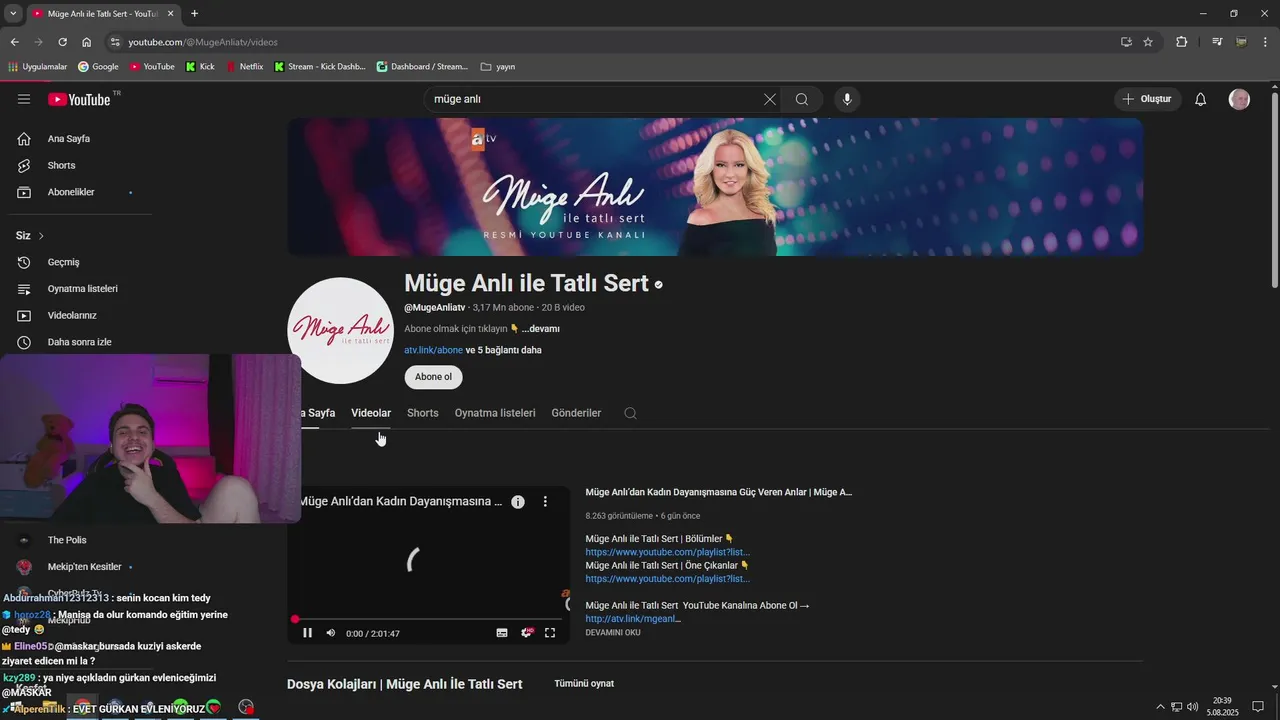
Task: Switch to the Oynatma listeleri tab
Action: (495, 413)
